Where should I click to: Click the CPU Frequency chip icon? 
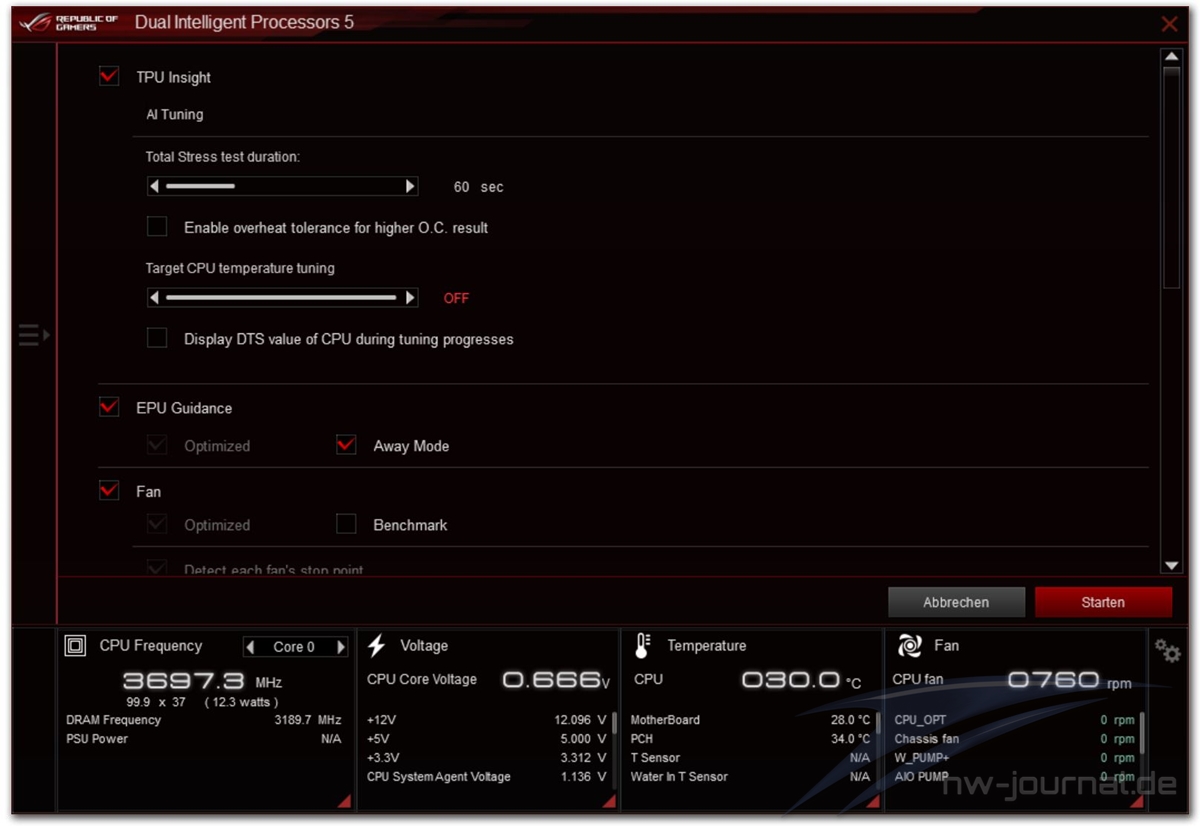75,646
